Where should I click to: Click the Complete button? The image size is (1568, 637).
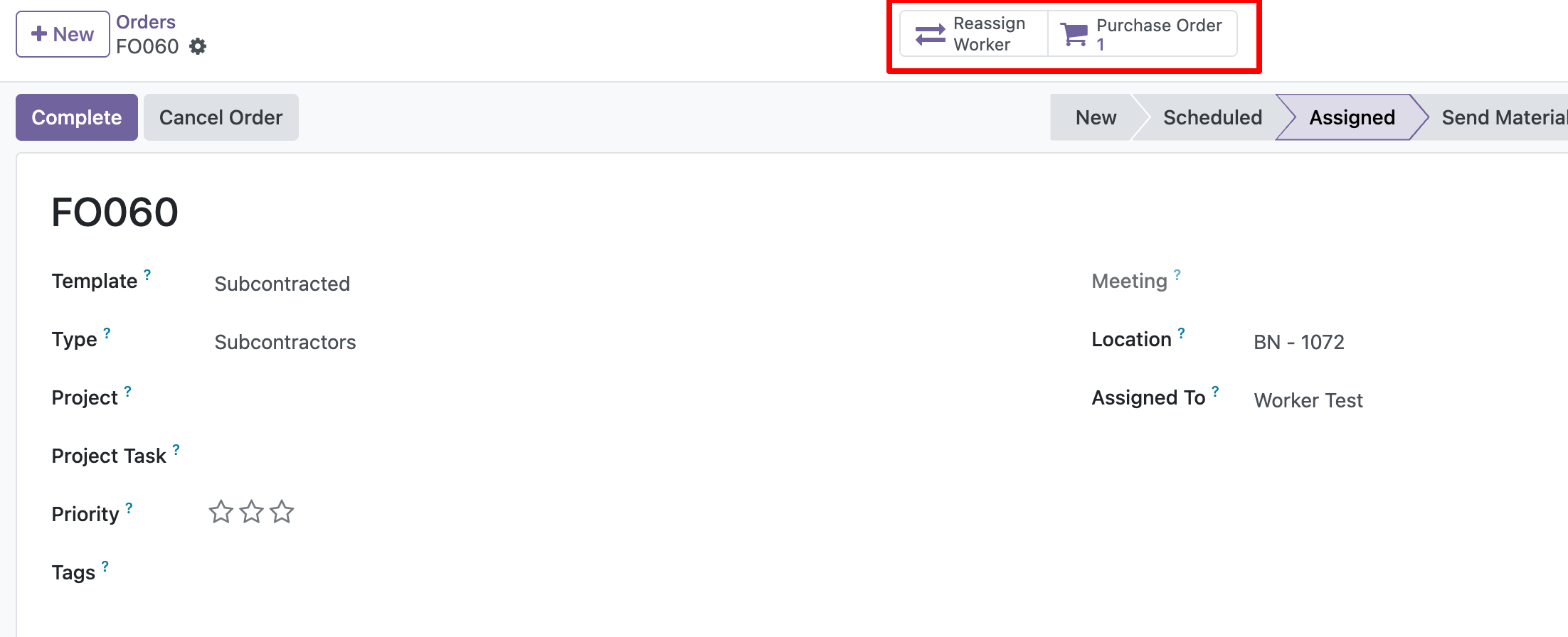coord(77,117)
